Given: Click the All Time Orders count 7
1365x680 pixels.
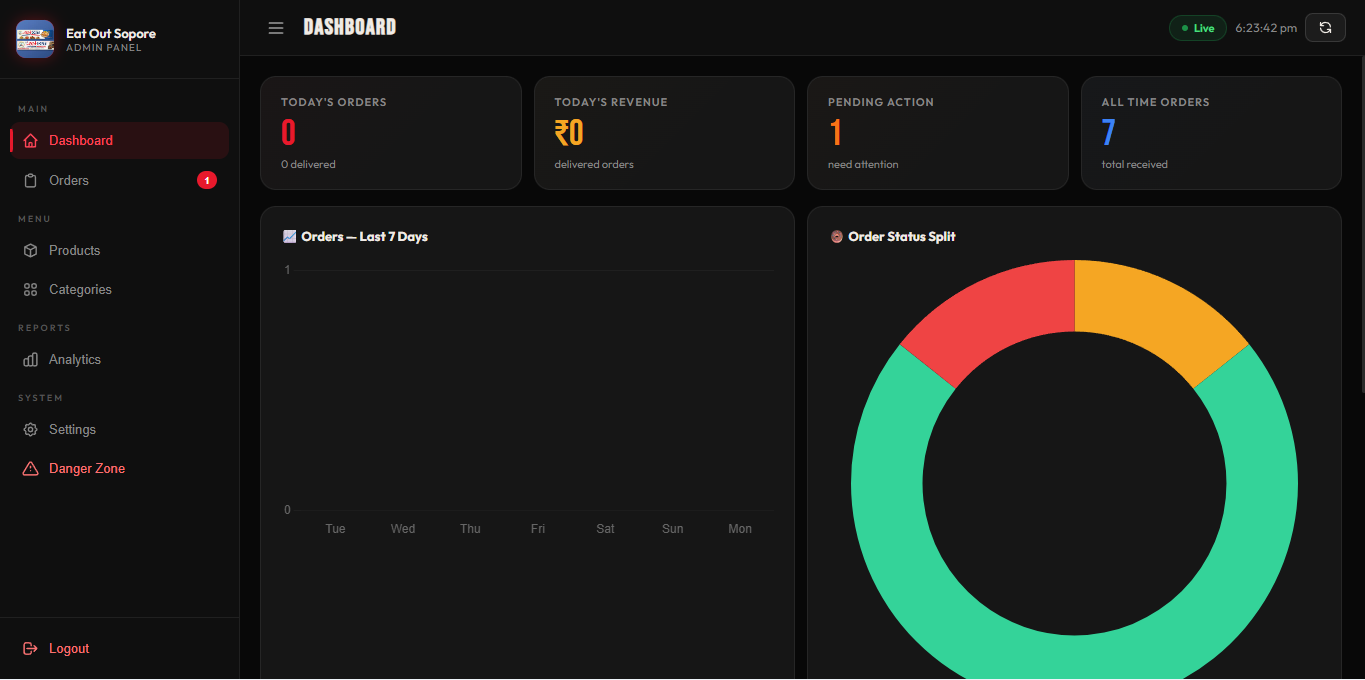Looking at the screenshot, I should click(1108, 133).
